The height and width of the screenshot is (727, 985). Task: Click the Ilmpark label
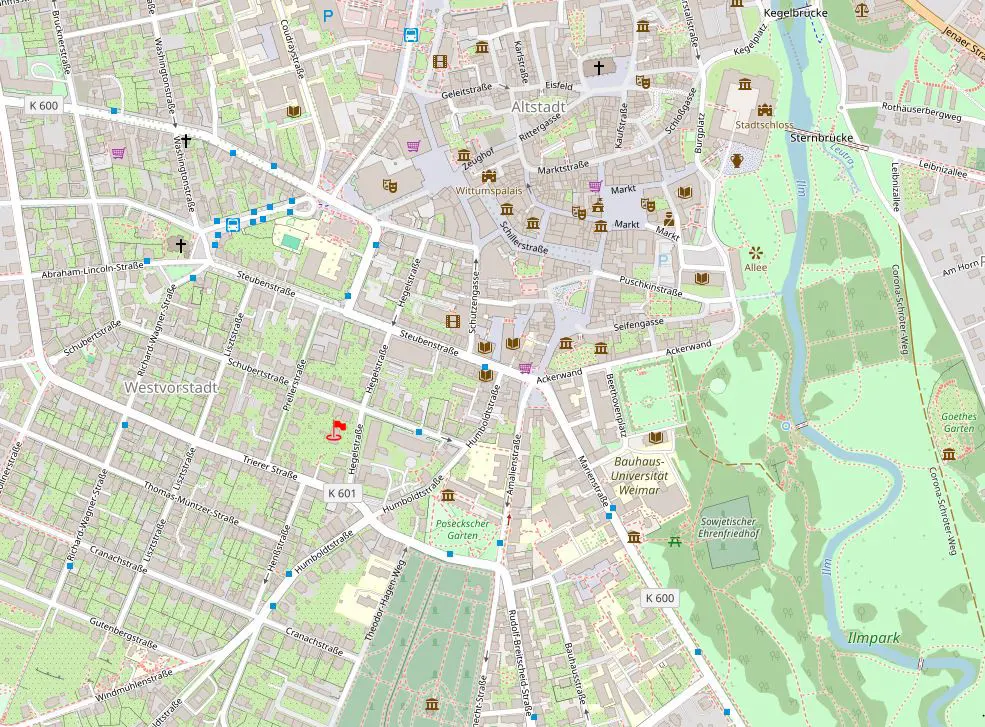coord(874,638)
